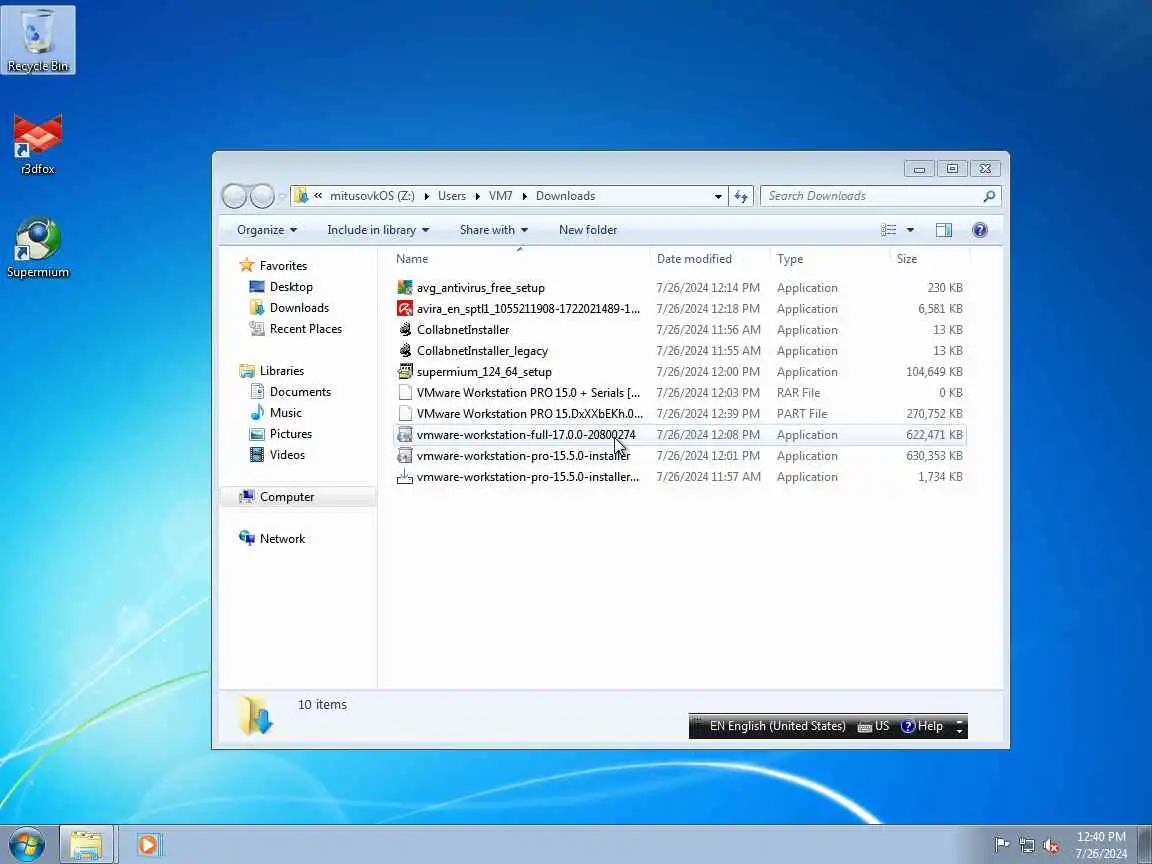Open the taskbar clock showing 12:40 PM
This screenshot has width=1152, height=864.
1101,845
